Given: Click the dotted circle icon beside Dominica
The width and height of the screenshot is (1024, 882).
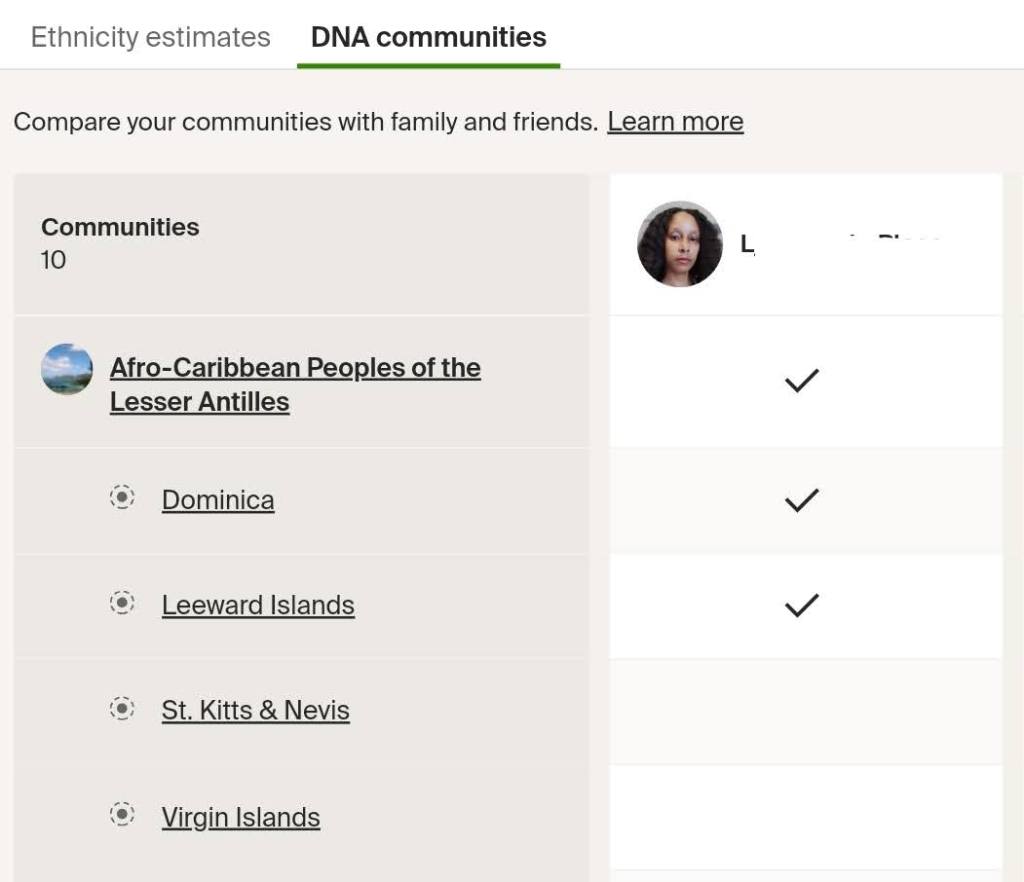Looking at the screenshot, I should tap(122, 497).
